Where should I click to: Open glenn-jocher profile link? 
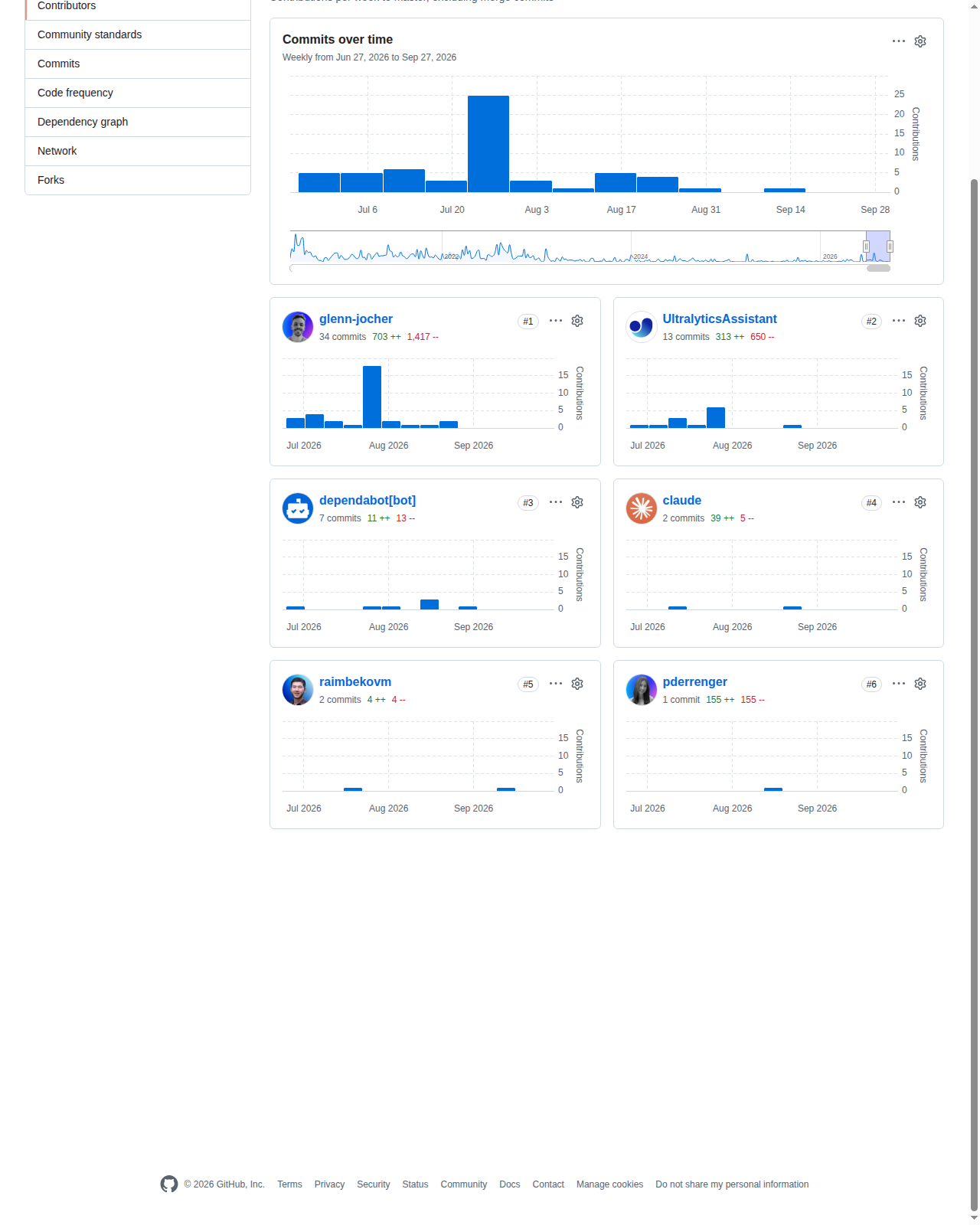356,319
